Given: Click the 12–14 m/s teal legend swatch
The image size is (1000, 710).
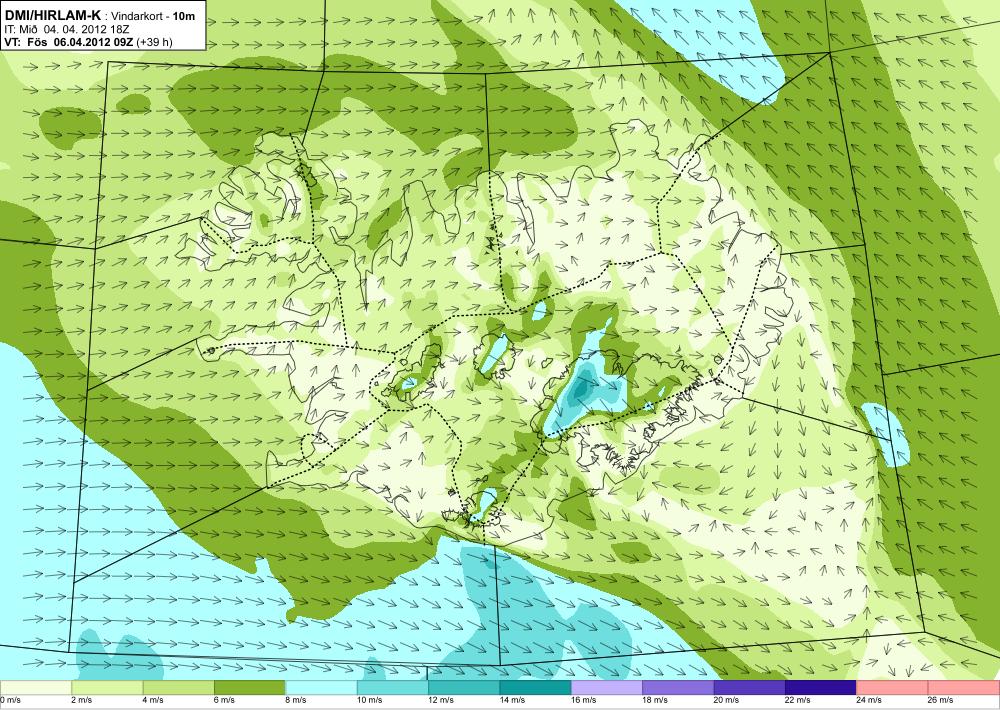Looking at the screenshot, I should pos(464,688).
